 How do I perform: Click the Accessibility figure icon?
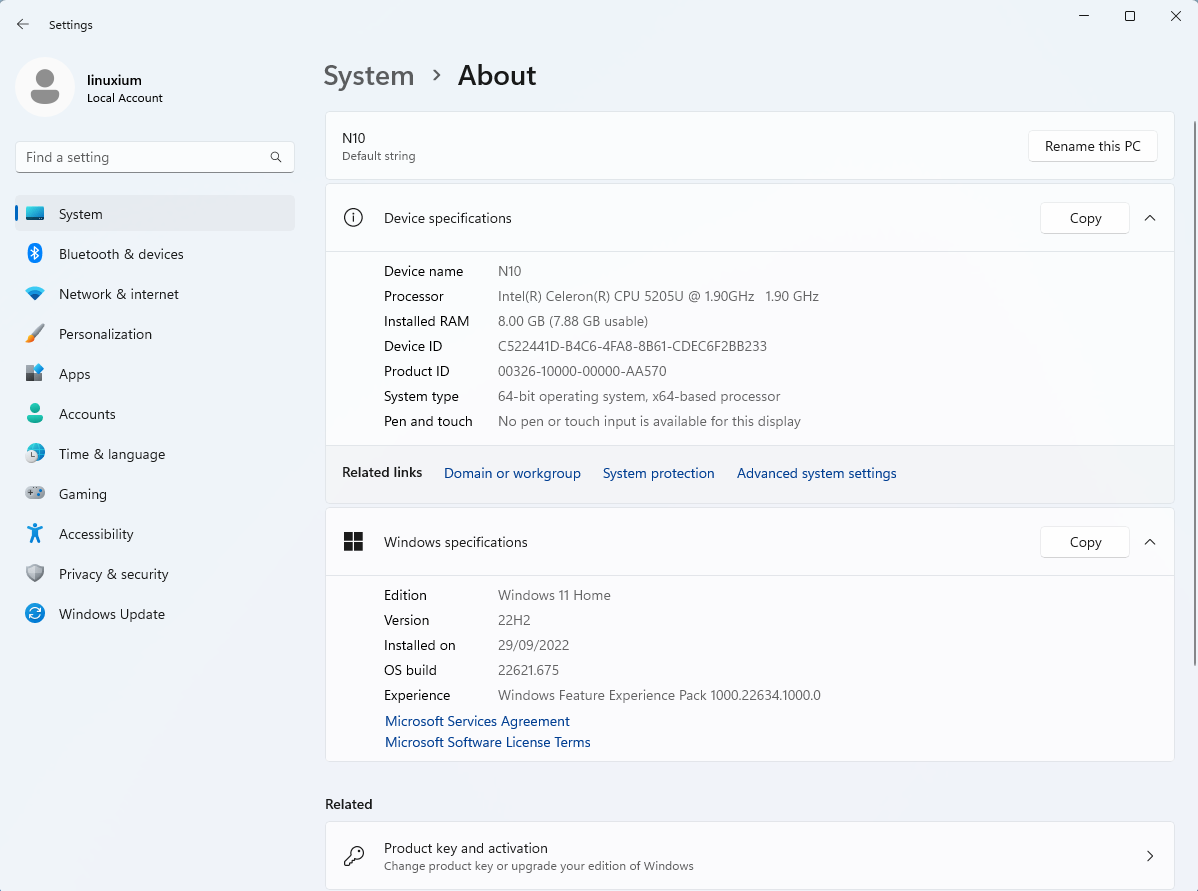coord(35,534)
